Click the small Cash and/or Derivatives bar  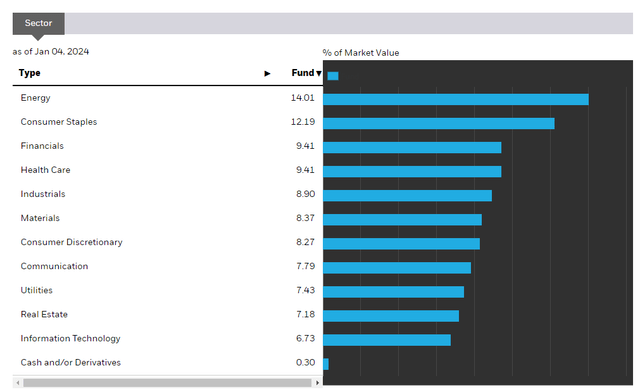(326, 364)
